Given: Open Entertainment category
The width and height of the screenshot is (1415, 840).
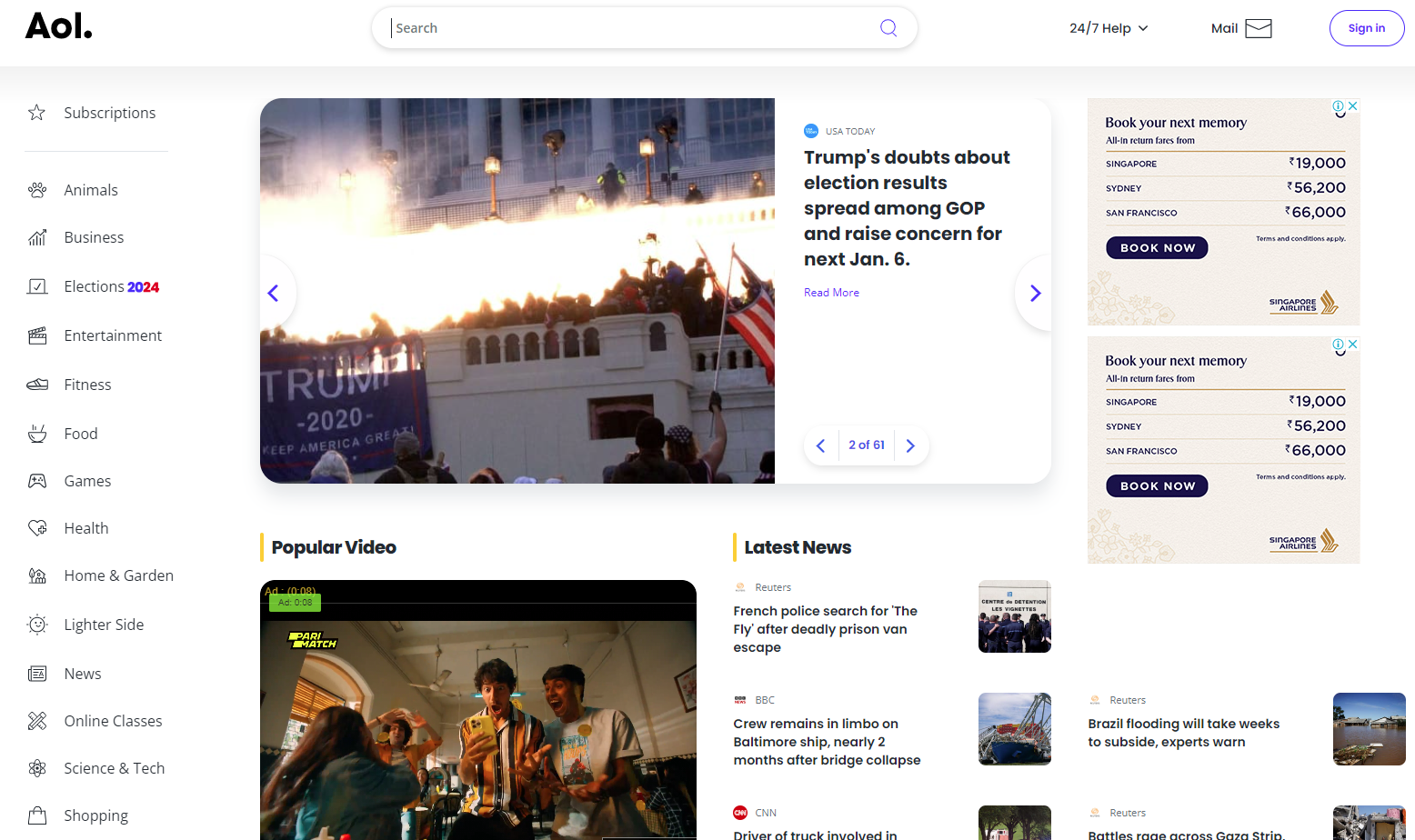Looking at the screenshot, I should (x=113, y=335).
